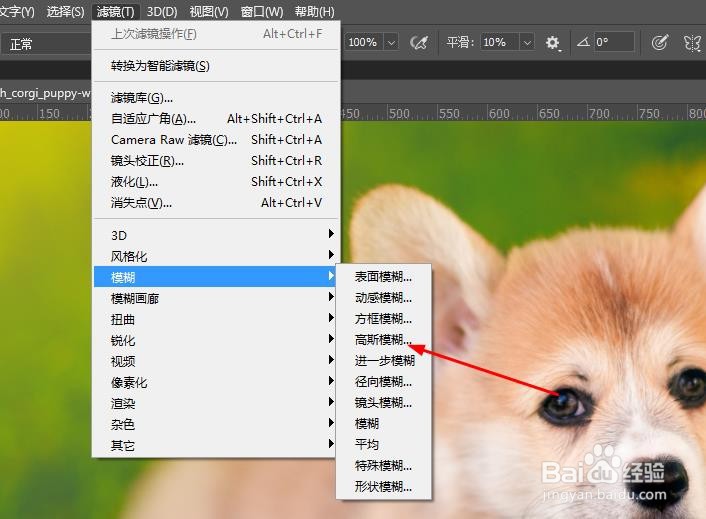Choose 进一步模糊 option
706x519 pixels.
[x=384, y=361]
